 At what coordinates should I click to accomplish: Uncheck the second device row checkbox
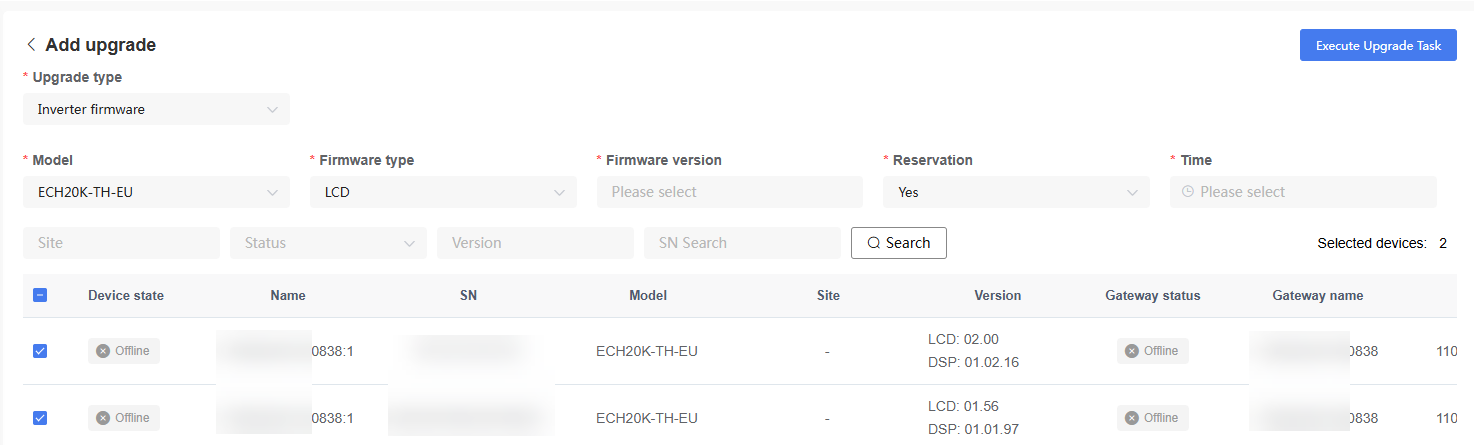[x=40, y=418]
